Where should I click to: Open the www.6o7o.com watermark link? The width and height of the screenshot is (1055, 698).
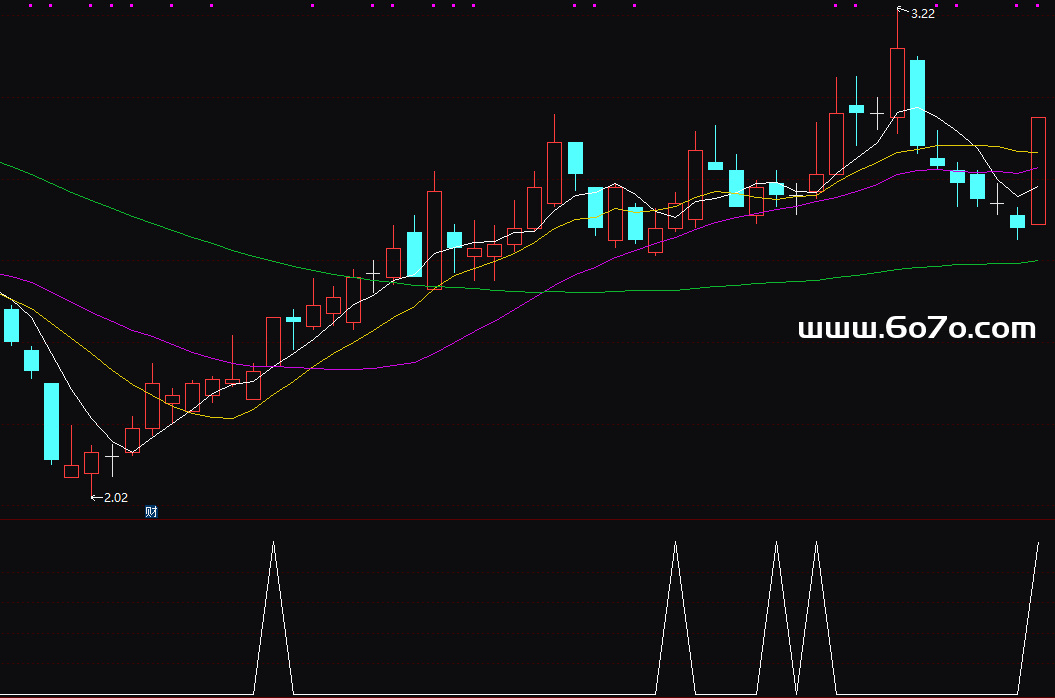pos(917,329)
